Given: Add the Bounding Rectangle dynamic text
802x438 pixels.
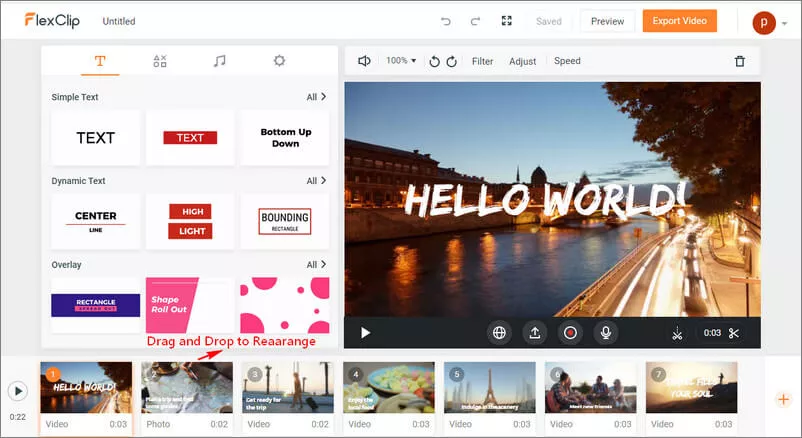Looking at the screenshot, I should coord(285,222).
